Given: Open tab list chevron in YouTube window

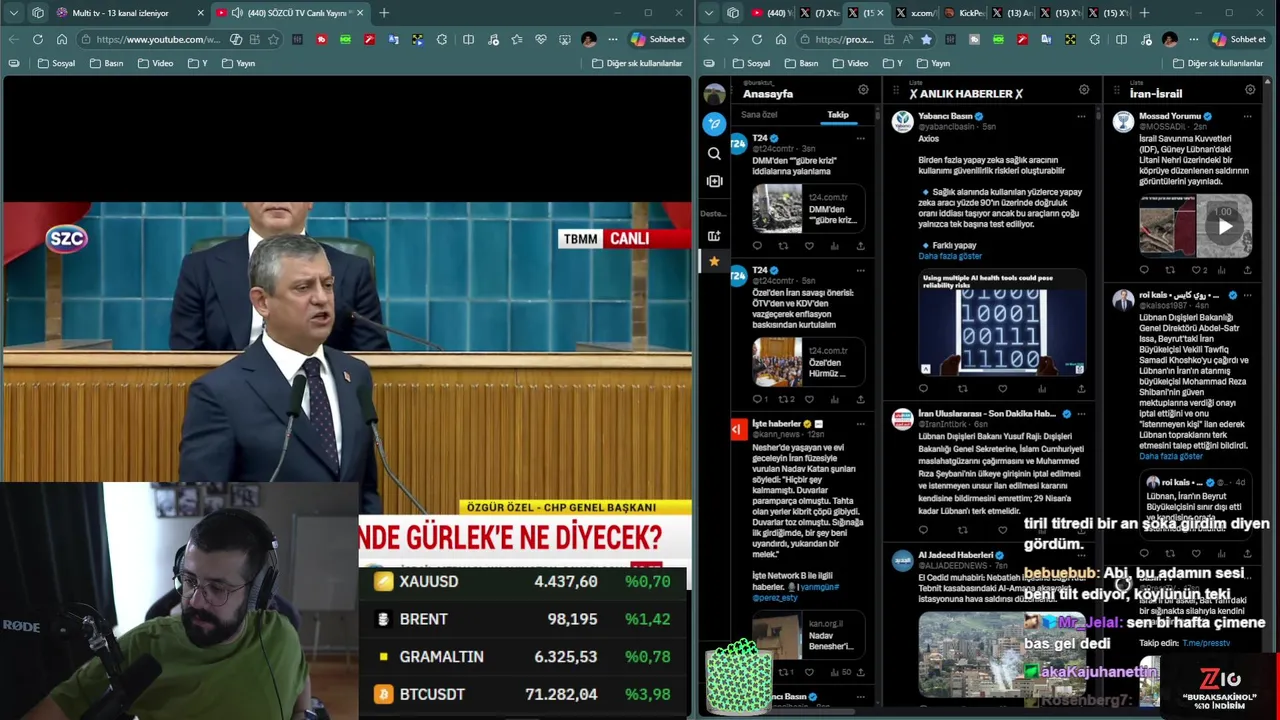Looking at the screenshot, I should (x=13, y=13).
